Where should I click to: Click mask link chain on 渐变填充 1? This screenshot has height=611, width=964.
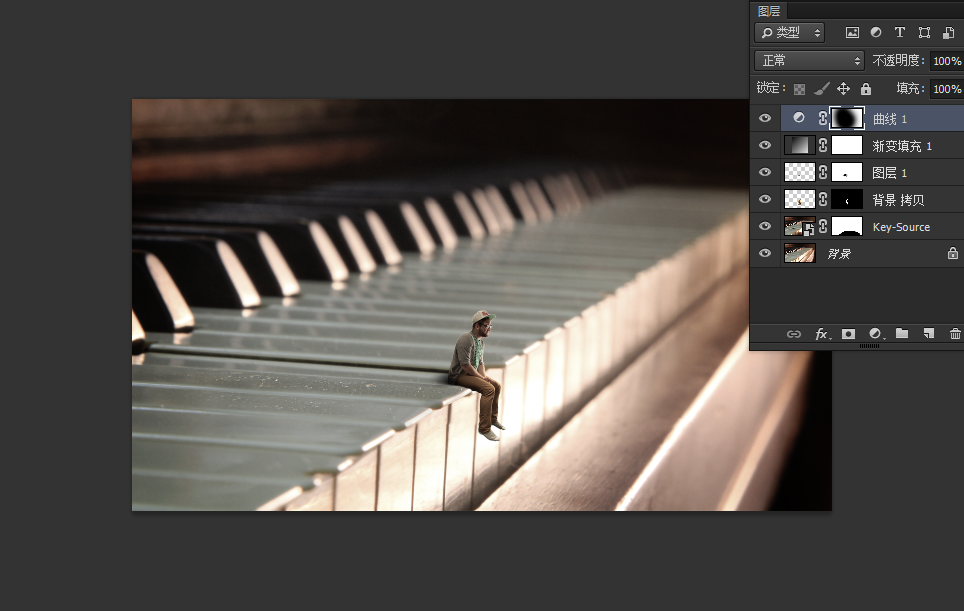click(823, 145)
